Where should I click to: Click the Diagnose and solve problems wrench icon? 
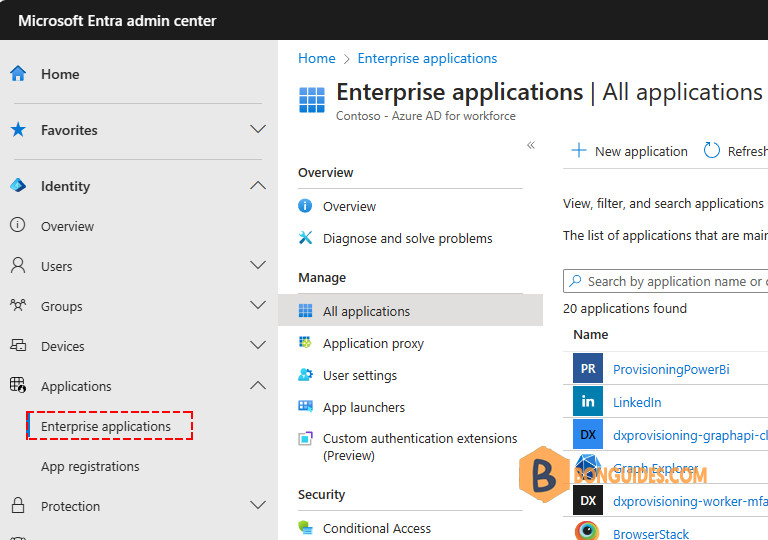tap(305, 238)
